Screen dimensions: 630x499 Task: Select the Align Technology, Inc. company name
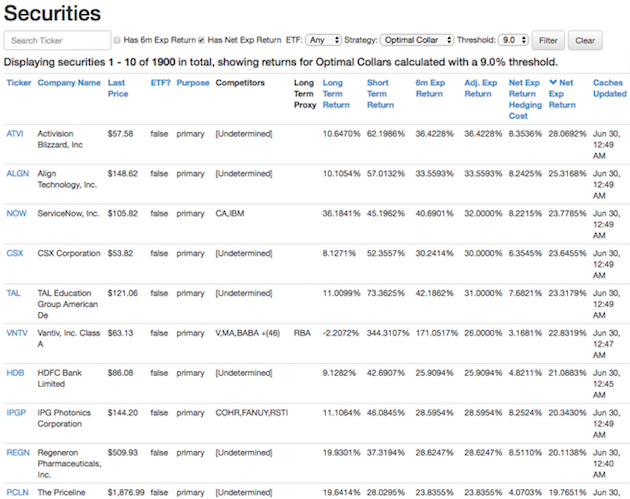[x=67, y=179]
